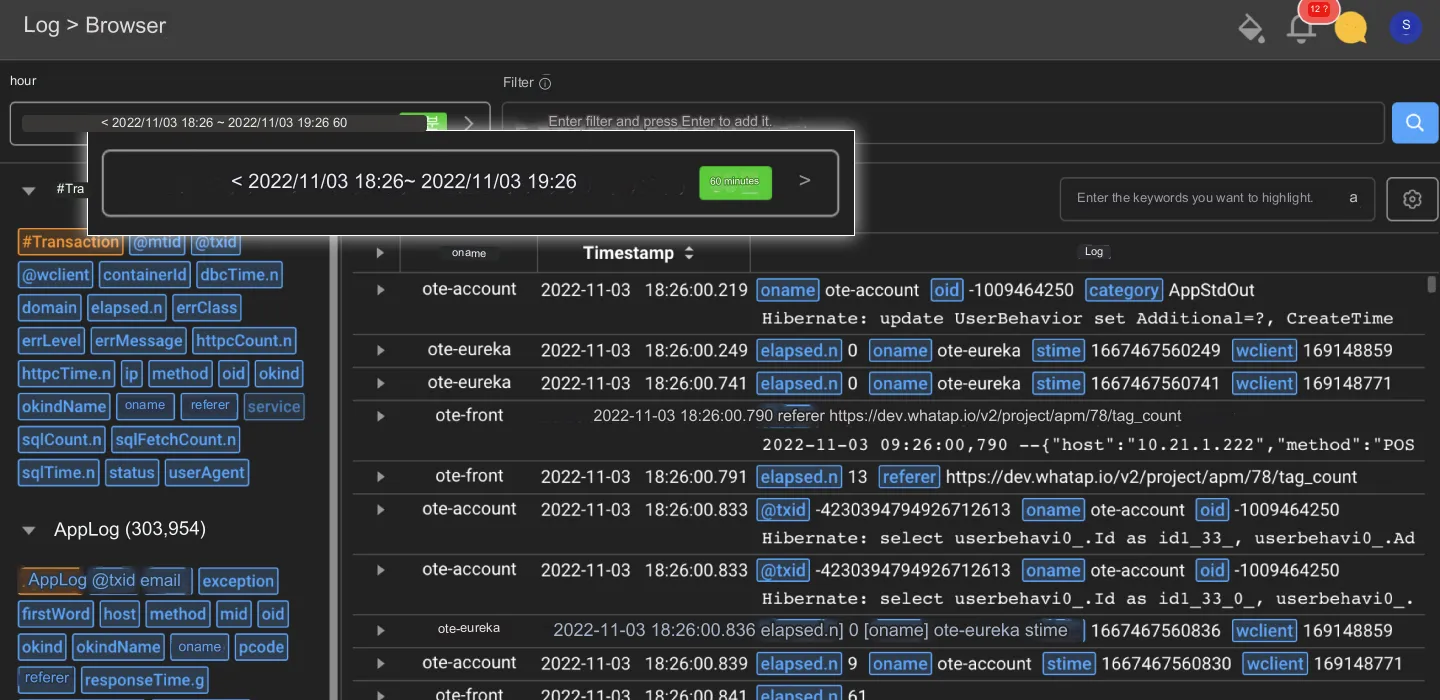This screenshot has height=700, width=1440.
Task: Select the @wclient tag in sidebar
Action: (x=56, y=275)
